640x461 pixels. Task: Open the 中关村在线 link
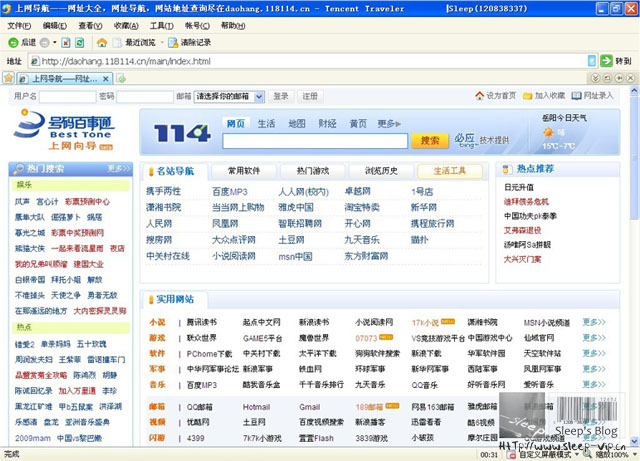pos(168,256)
